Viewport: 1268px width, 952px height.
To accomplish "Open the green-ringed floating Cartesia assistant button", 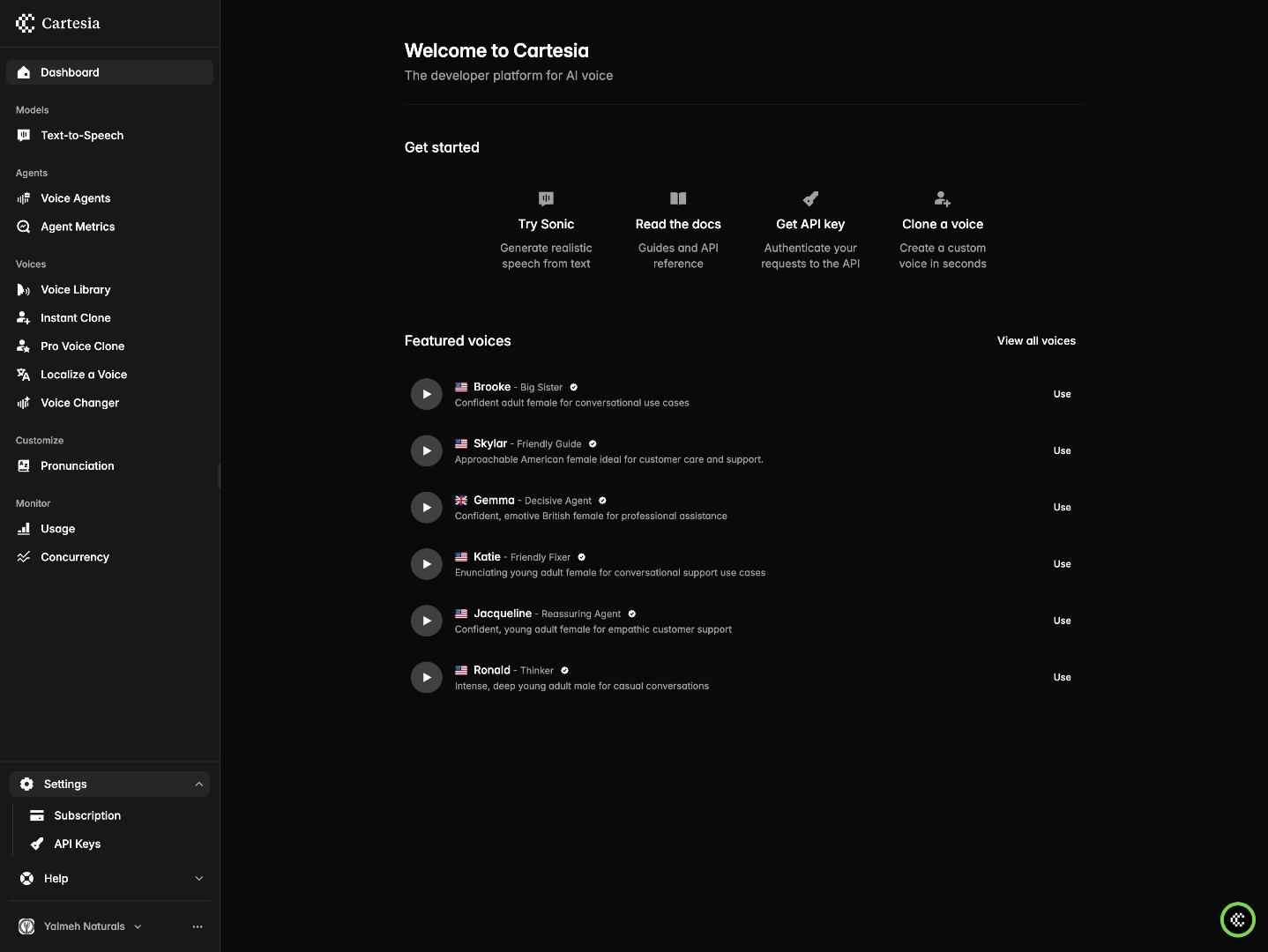I will tap(1237, 920).
